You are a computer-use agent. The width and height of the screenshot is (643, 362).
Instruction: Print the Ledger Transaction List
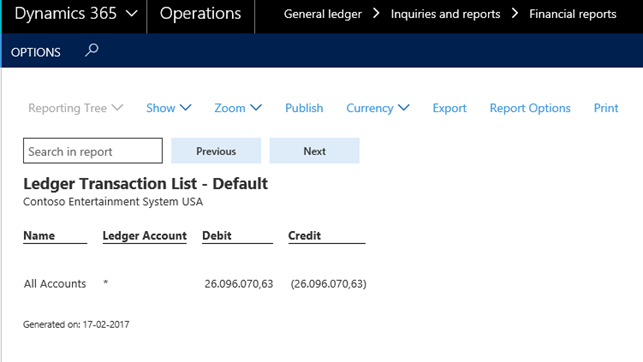(x=606, y=108)
